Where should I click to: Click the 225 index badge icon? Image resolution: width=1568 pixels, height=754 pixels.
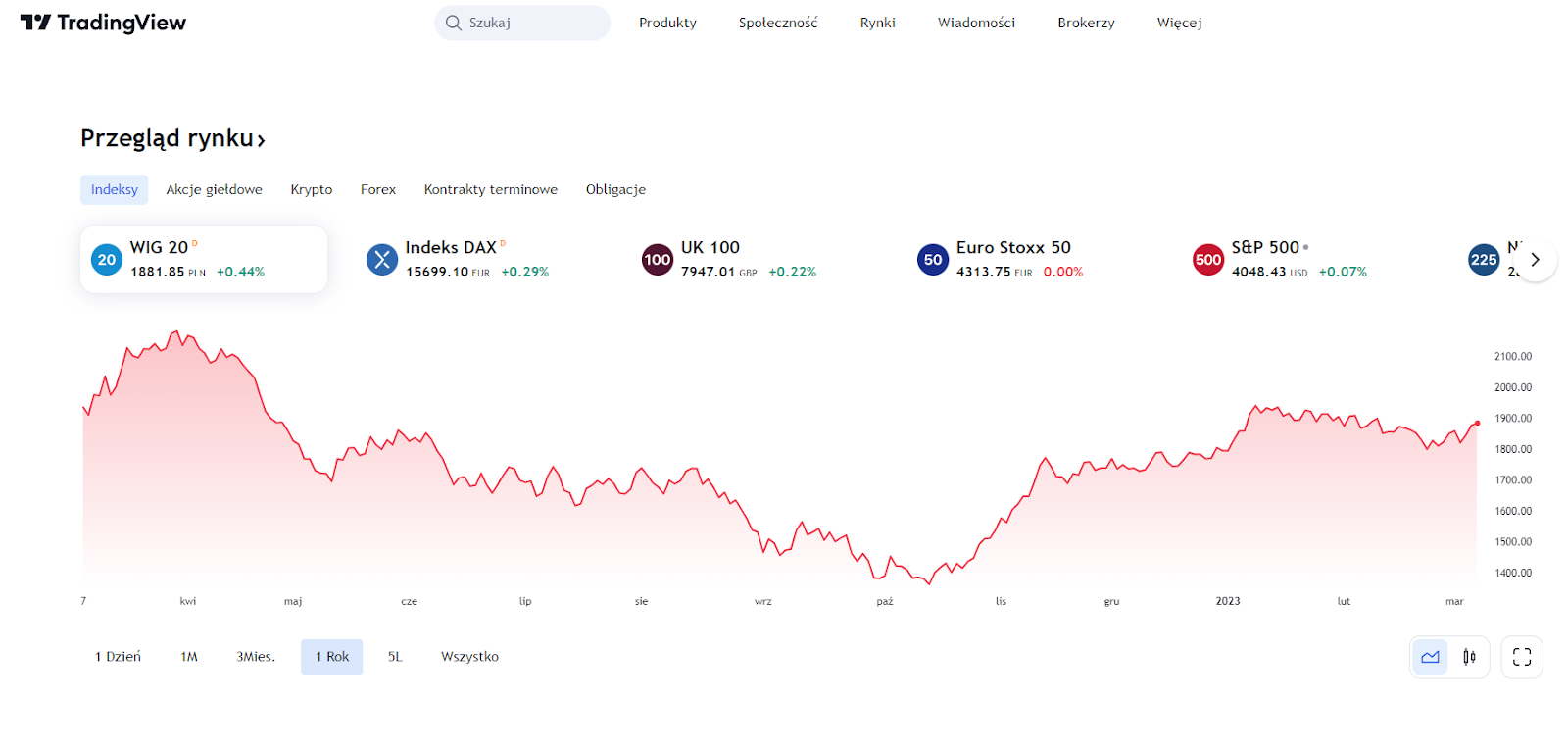tap(1484, 260)
